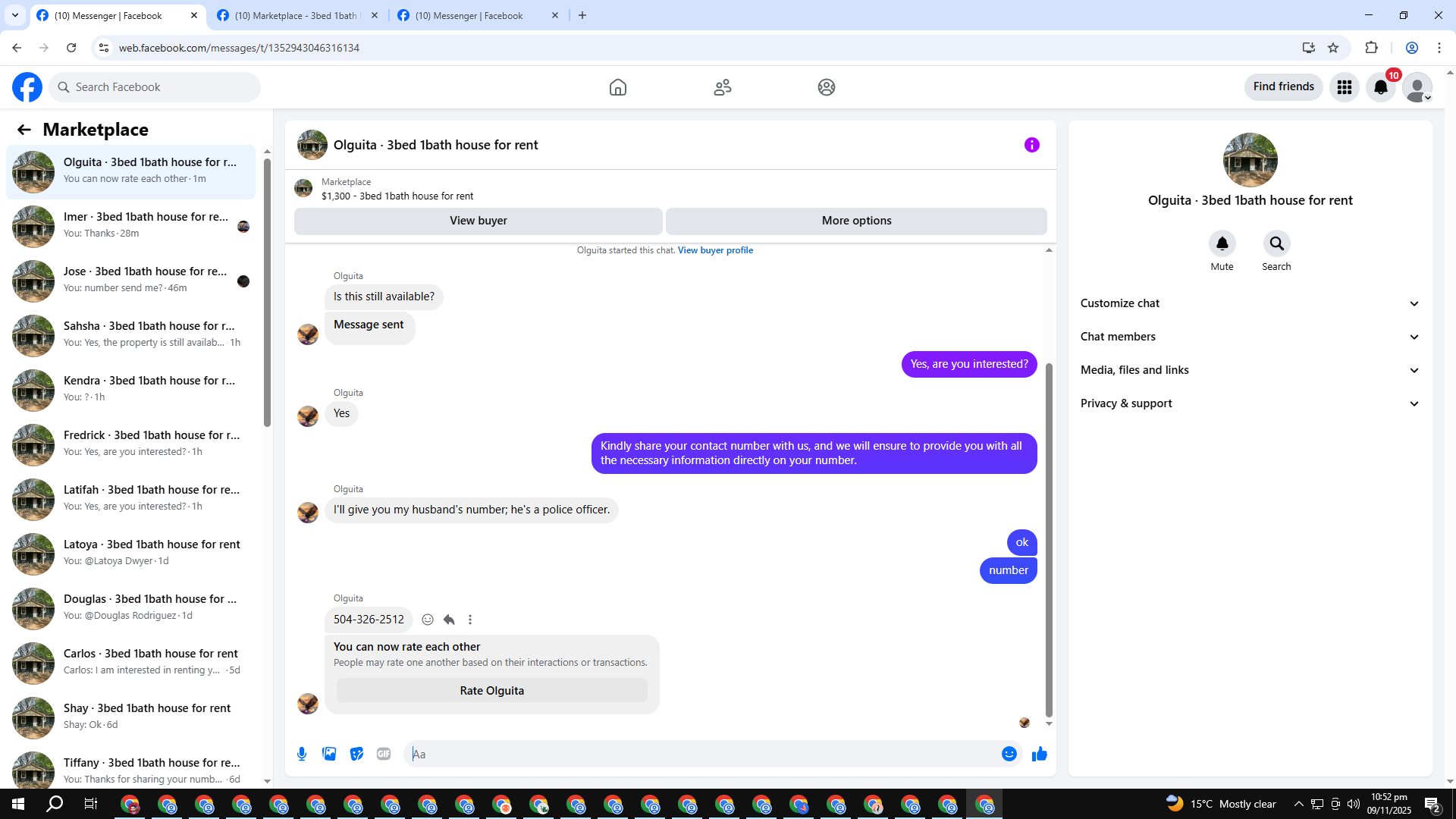Image resolution: width=1456 pixels, height=819 pixels.
Task: Expand the Customize chat section
Action: 1250,303
